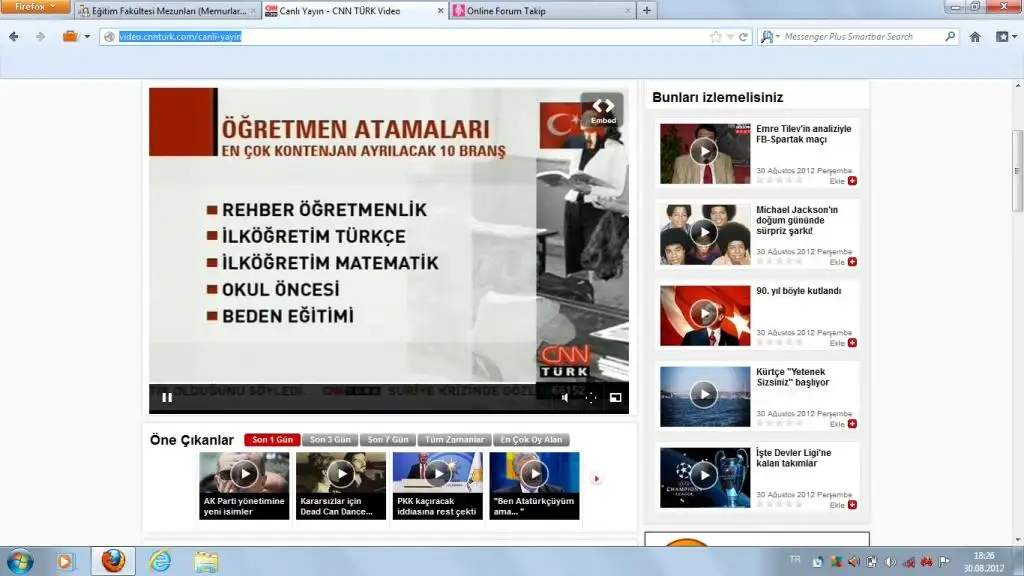Launch Windows Media Player from taskbar
The image size is (1024, 576).
point(65,562)
